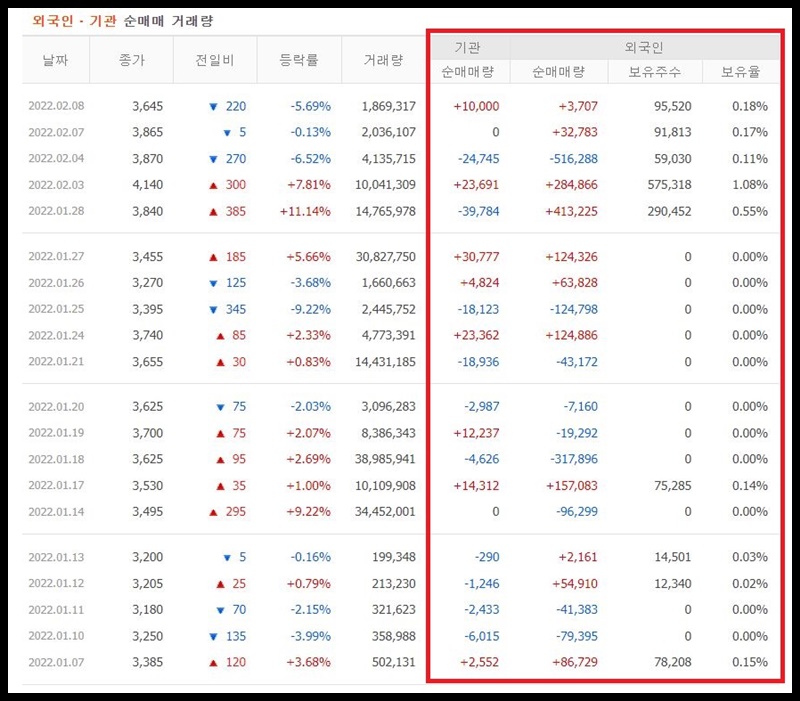Click closing price 4,140
Viewport: 800px width, 701px height.
pyautogui.click(x=147, y=185)
